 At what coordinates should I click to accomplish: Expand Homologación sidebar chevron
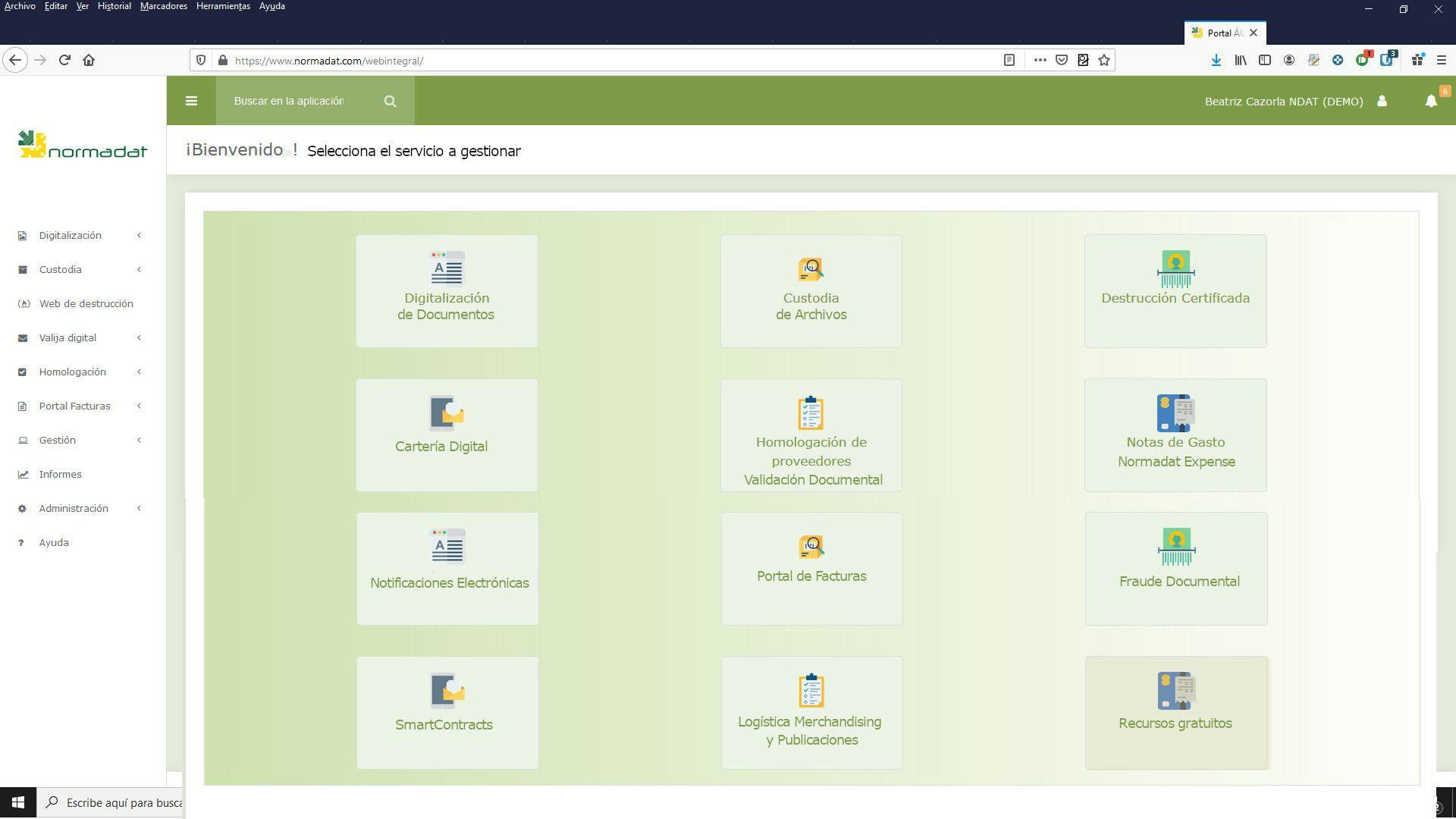click(139, 372)
